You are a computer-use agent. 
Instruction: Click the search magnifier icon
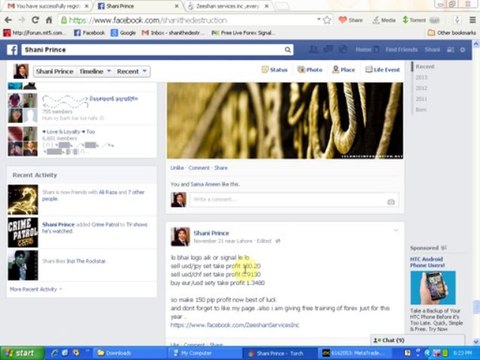point(287,50)
